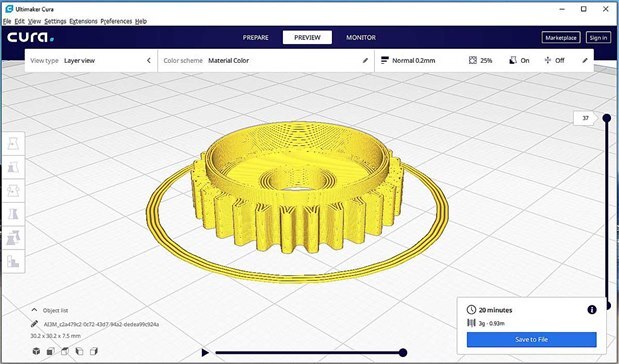Image resolution: width=619 pixels, height=364 pixels.
Task: Select the Move tool in left toolbar
Action: point(14,144)
